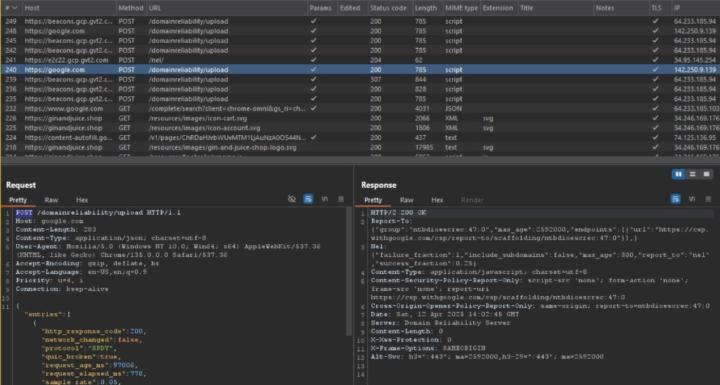Click the 204 status code cell

click(376, 60)
